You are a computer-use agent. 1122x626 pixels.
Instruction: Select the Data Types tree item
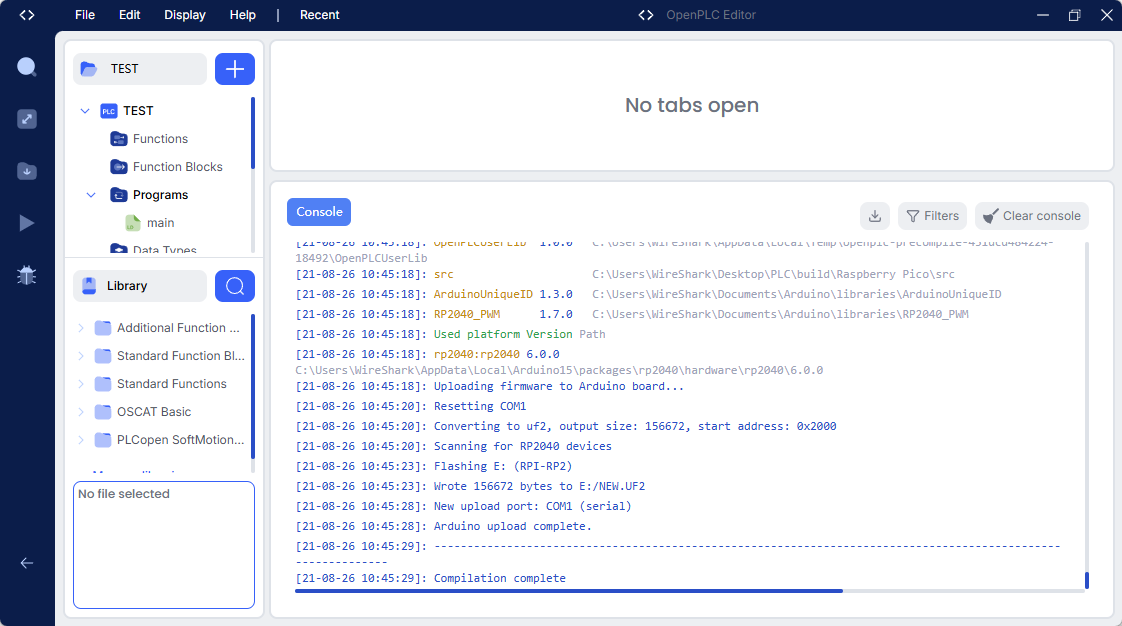(165, 250)
